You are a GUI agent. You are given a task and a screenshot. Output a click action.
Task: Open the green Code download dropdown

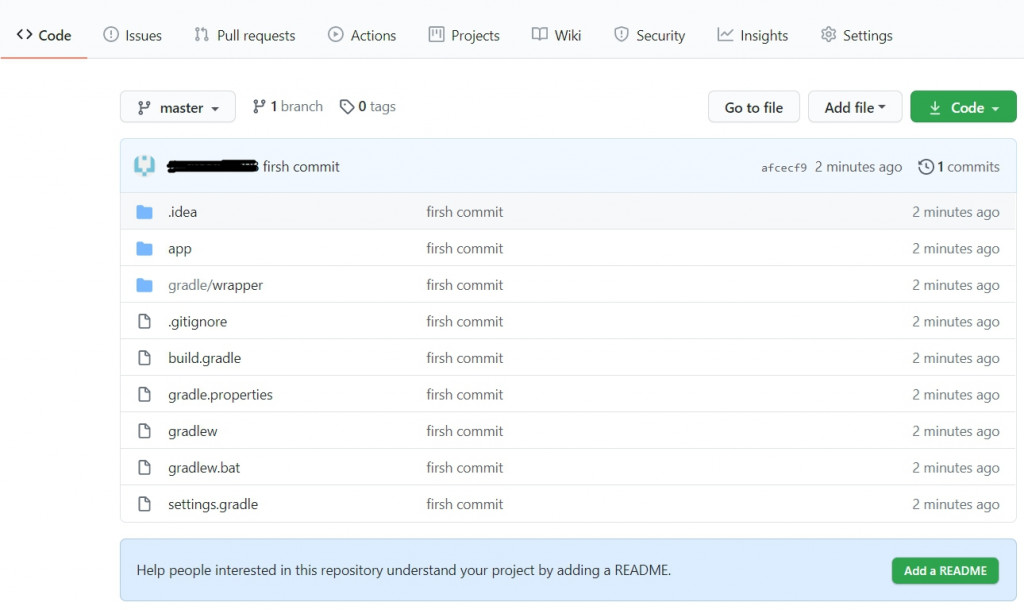click(x=963, y=107)
